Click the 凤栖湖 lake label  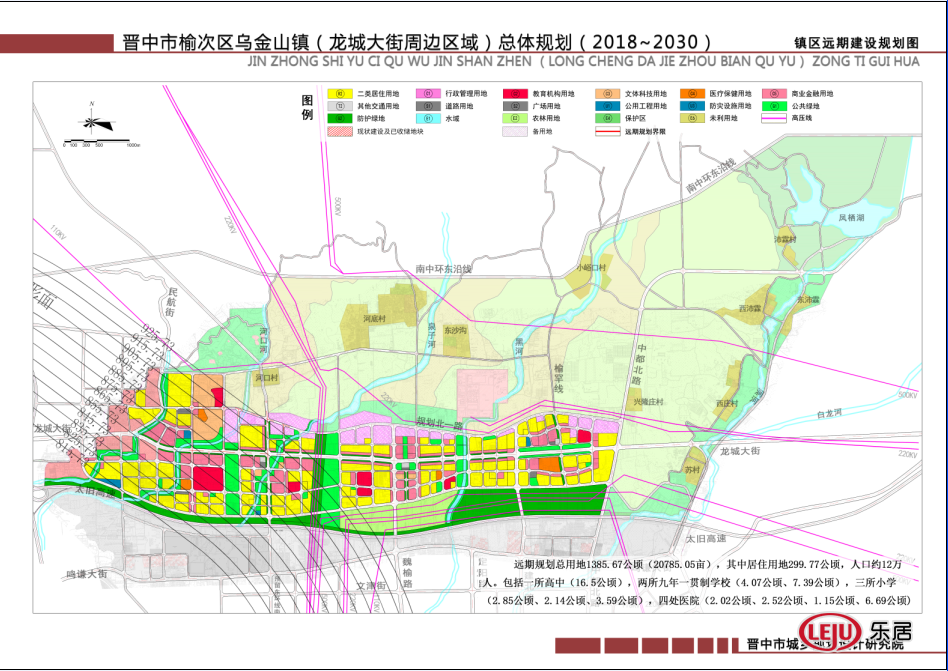tap(851, 218)
